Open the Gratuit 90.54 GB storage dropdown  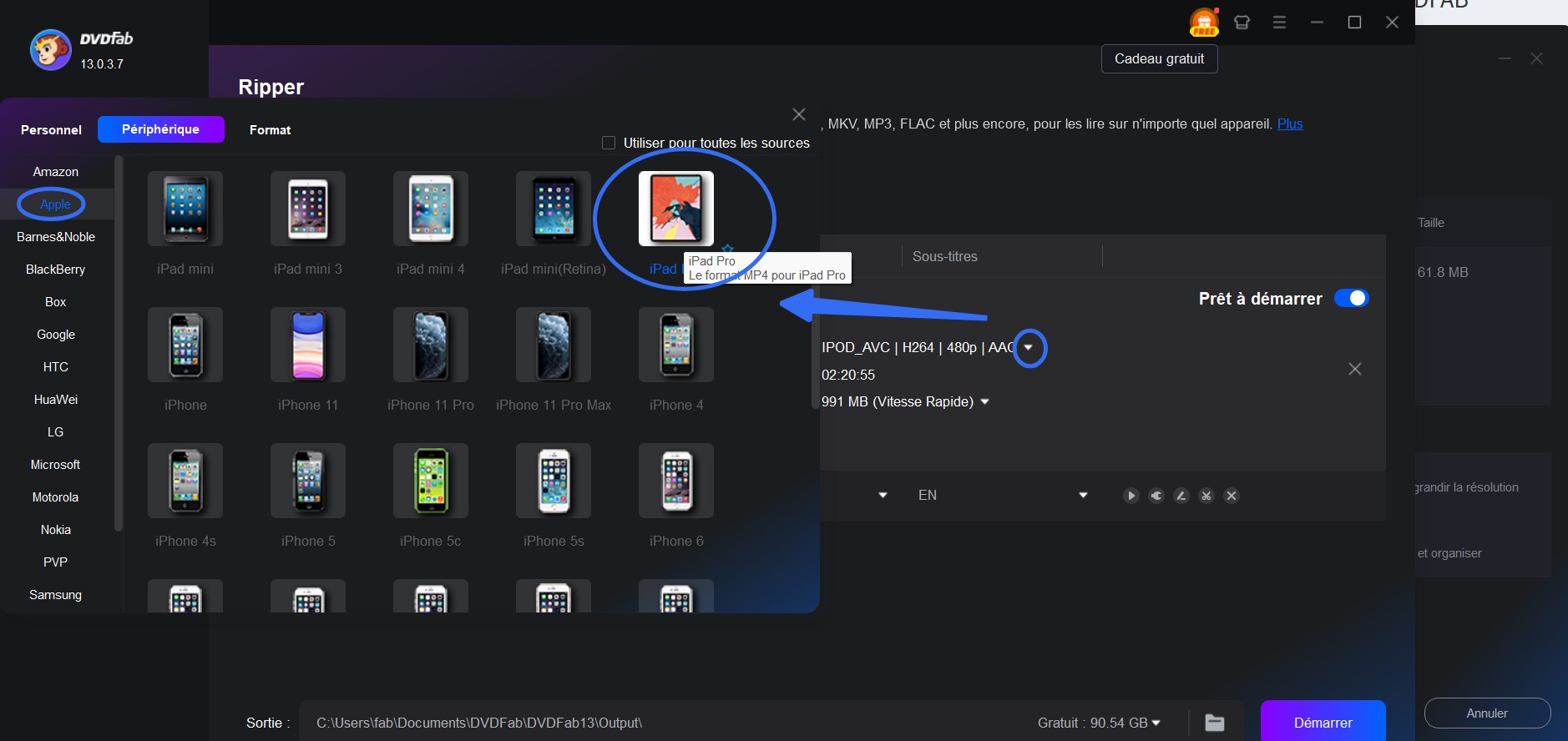pyautogui.click(x=1156, y=723)
